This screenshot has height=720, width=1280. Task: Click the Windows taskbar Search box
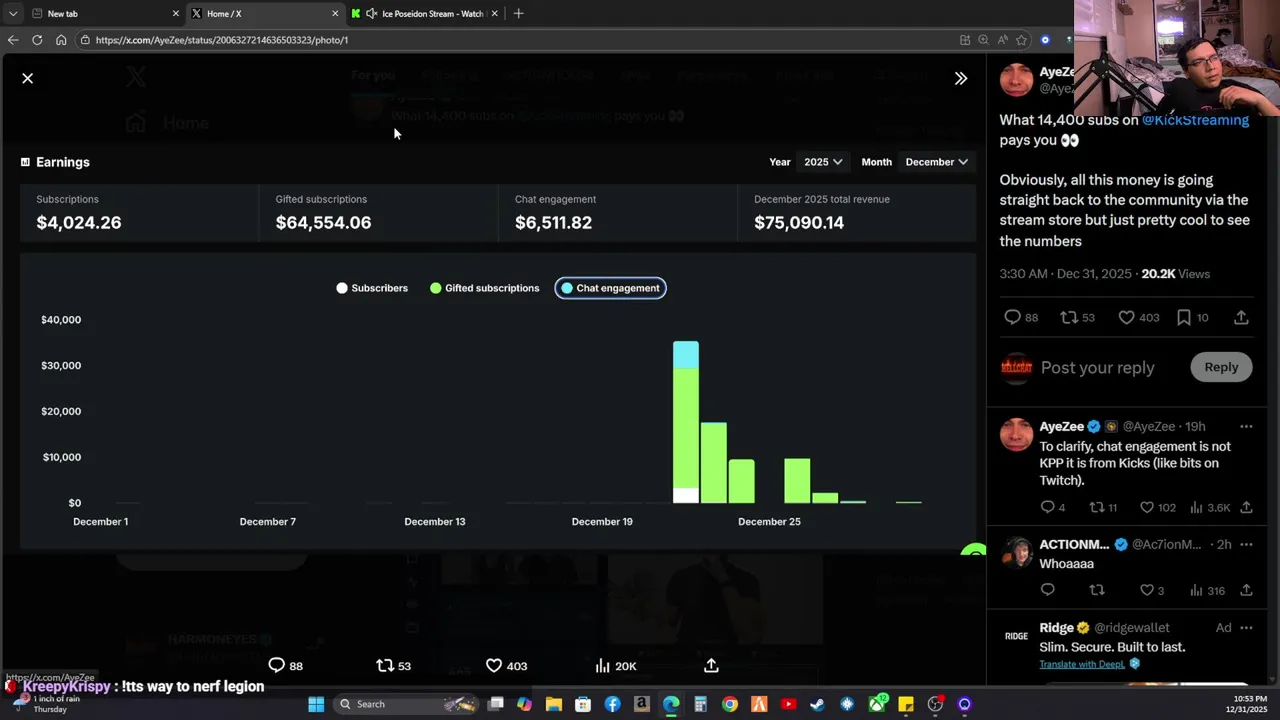coord(407,704)
